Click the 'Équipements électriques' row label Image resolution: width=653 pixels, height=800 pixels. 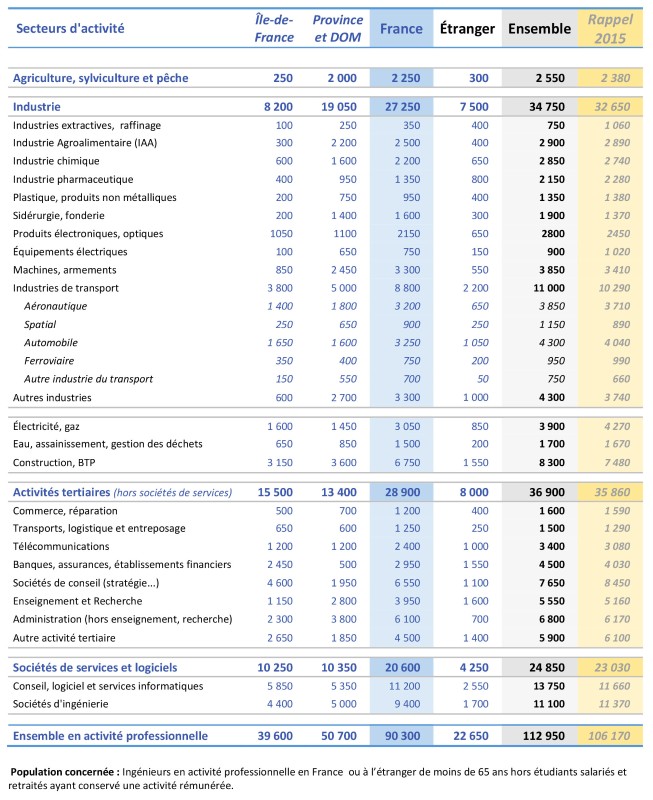coord(70,252)
